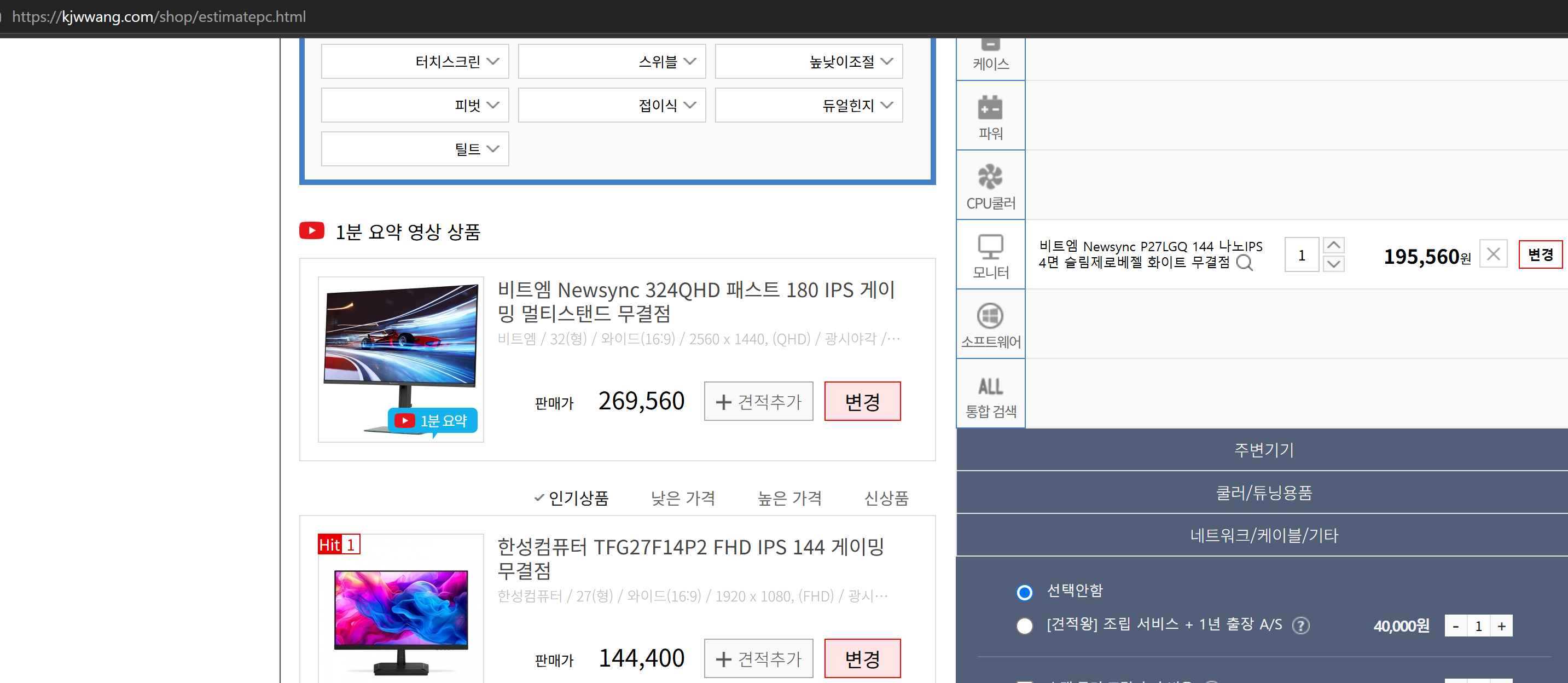Click the plus button for assembly service quantity

(1501, 626)
